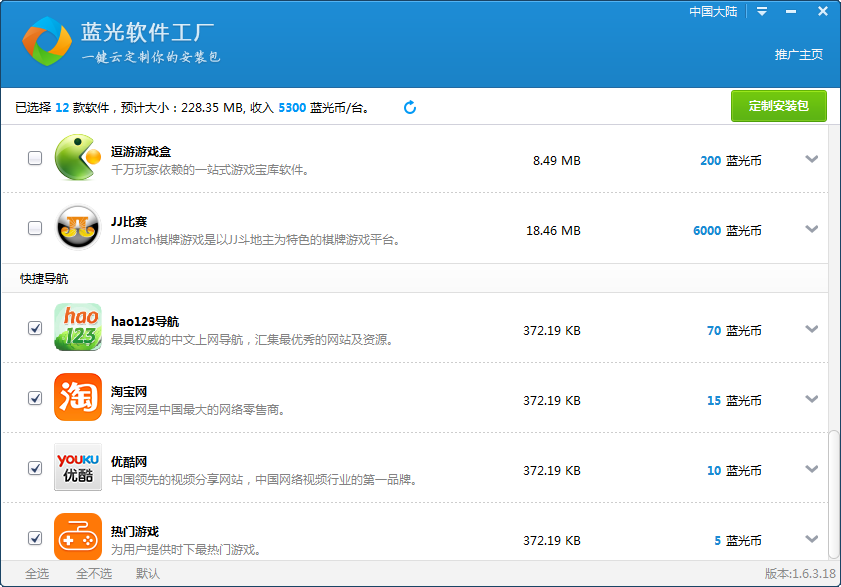Open the 中国大陆 region selector
This screenshot has width=841, height=587.
[711, 11]
